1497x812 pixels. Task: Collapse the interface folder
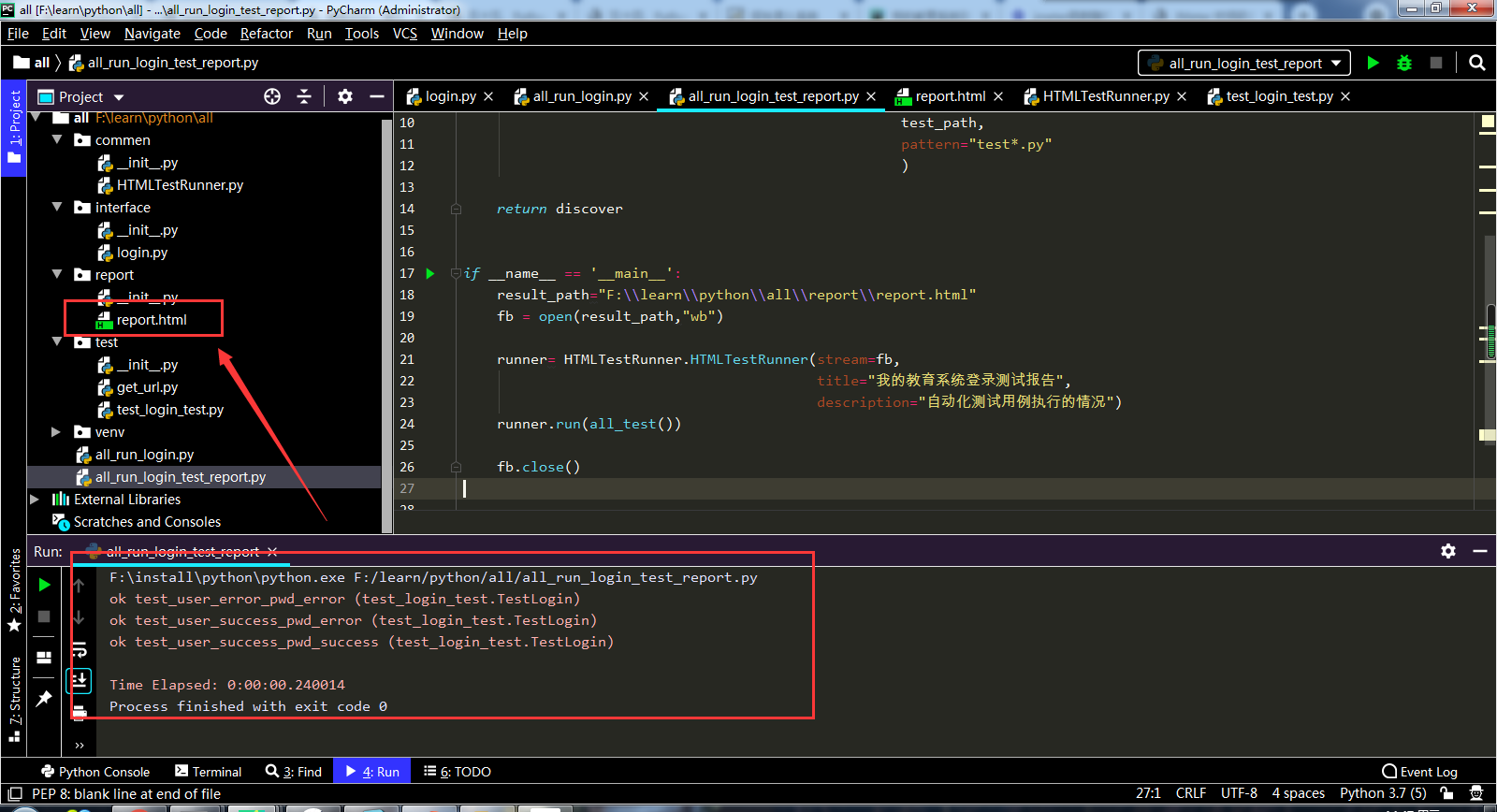57,207
